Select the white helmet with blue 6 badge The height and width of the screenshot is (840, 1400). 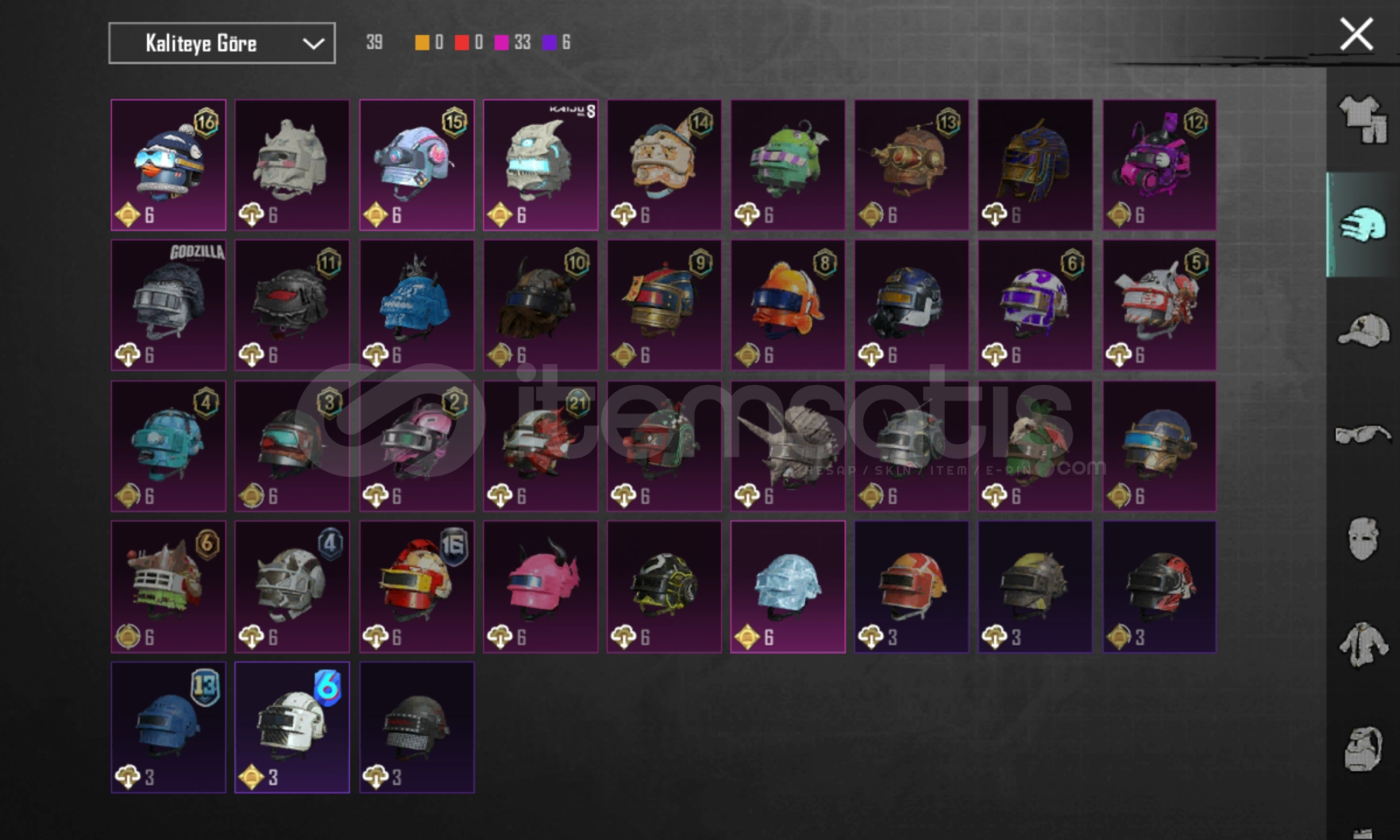(x=292, y=727)
